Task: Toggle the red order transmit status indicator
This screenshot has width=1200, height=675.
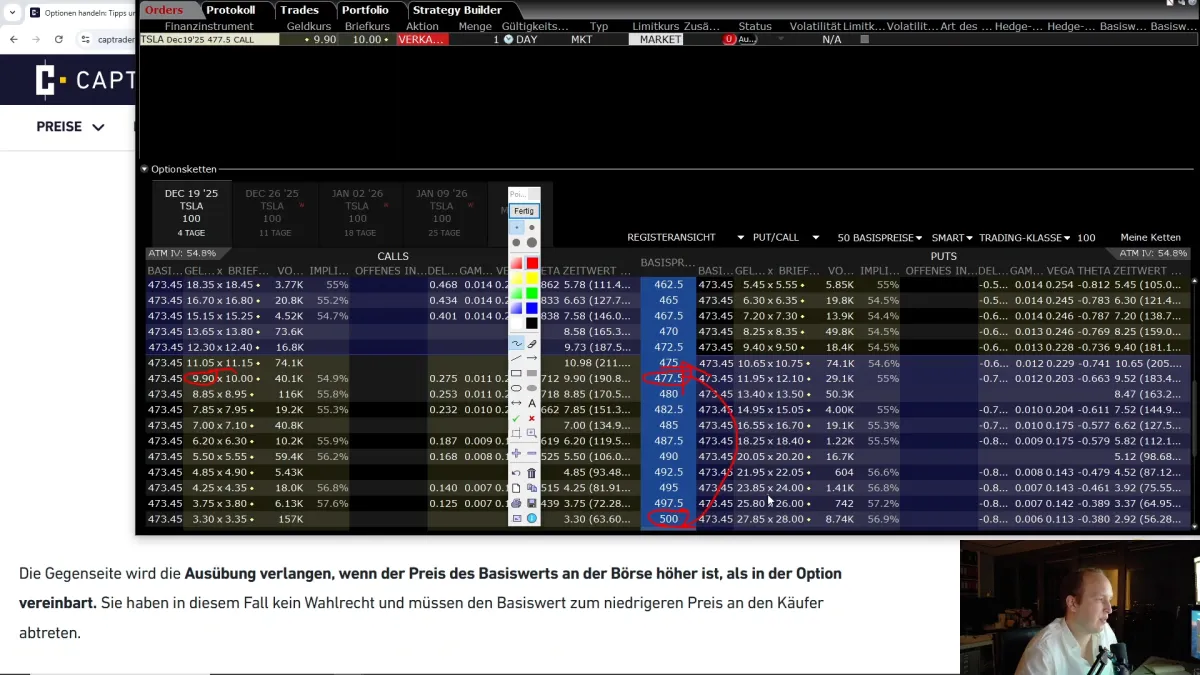Action: pyautogui.click(x=730, y=38)
